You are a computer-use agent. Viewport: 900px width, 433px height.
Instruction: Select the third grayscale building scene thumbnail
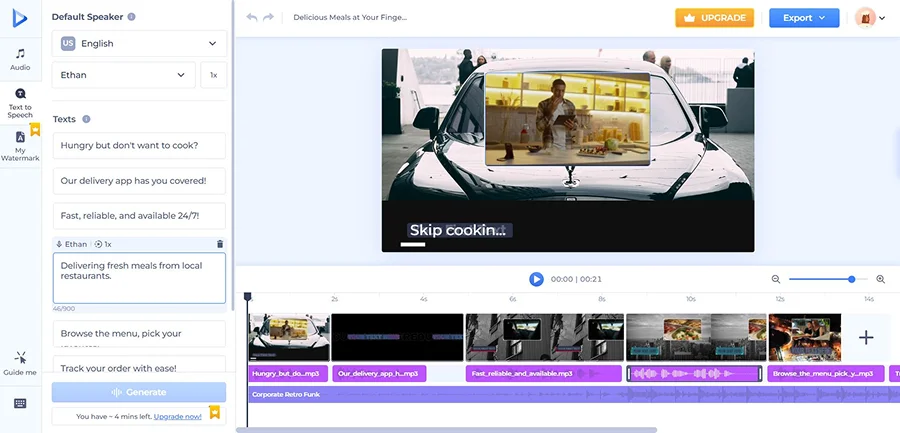(x=545, y=337)
